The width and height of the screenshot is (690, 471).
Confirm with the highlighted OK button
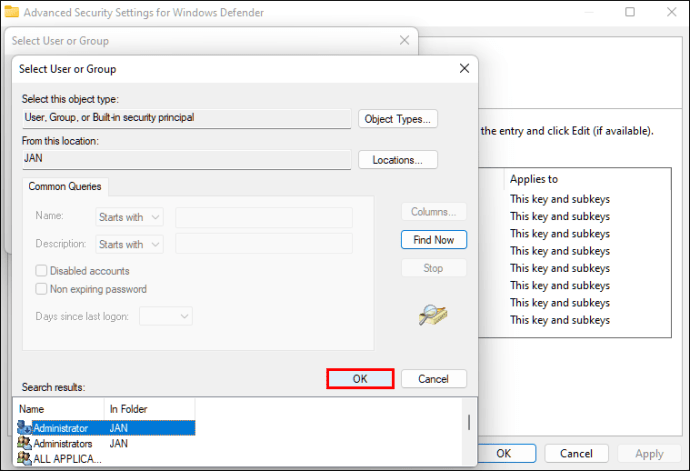tap(360, 379)
